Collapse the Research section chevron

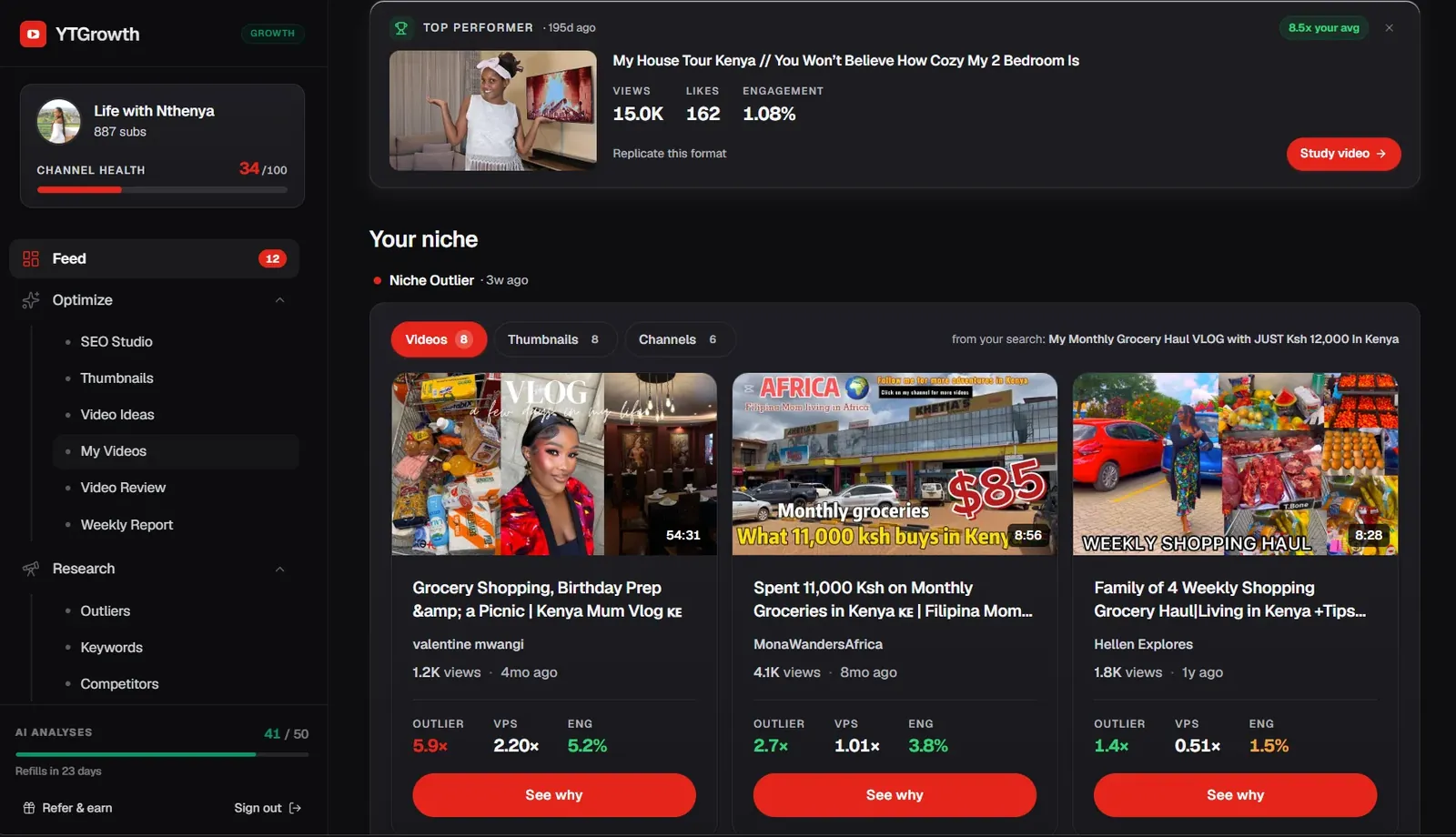(280, 570)
